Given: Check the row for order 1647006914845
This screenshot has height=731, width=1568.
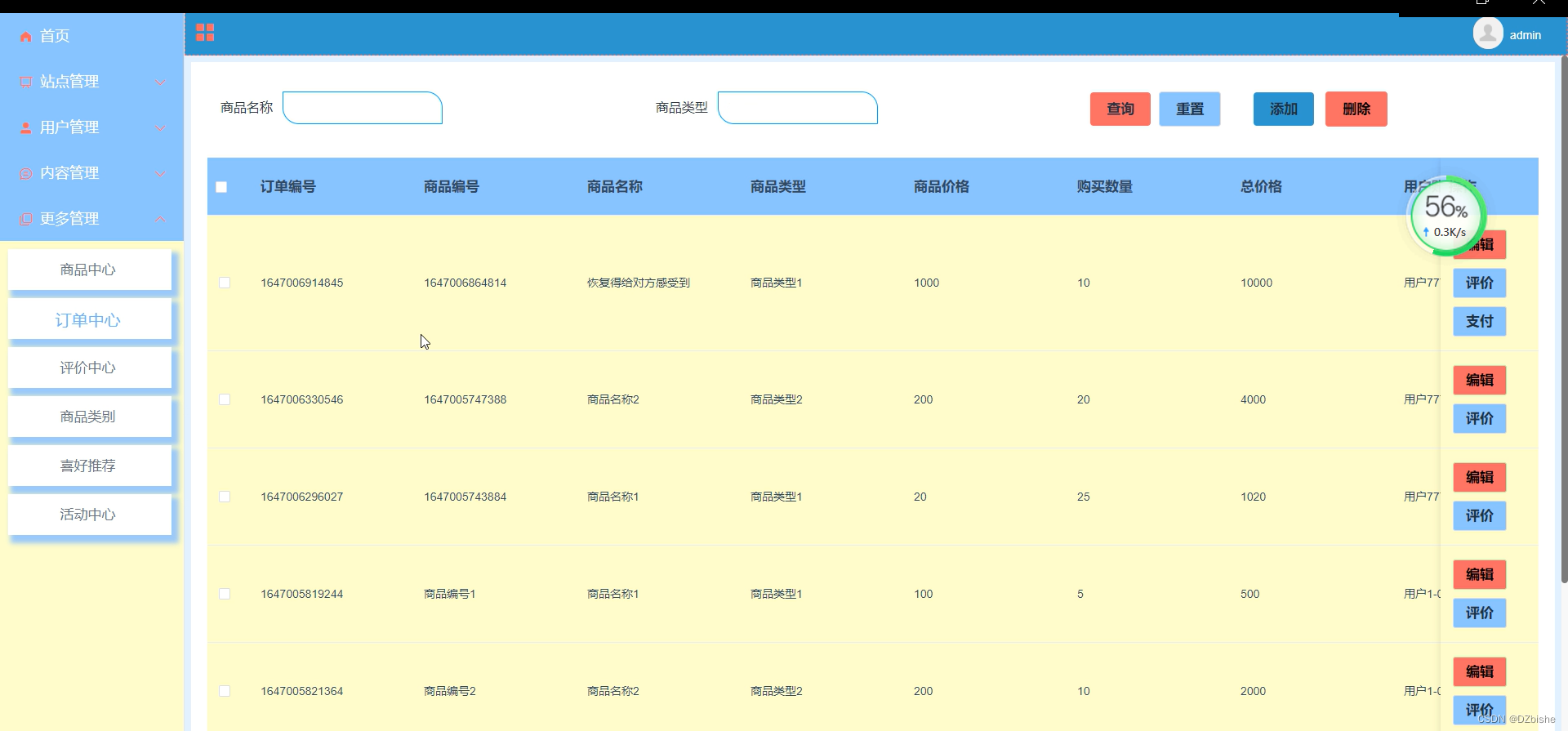Looking at the screenshot, I should coord(225,283).
